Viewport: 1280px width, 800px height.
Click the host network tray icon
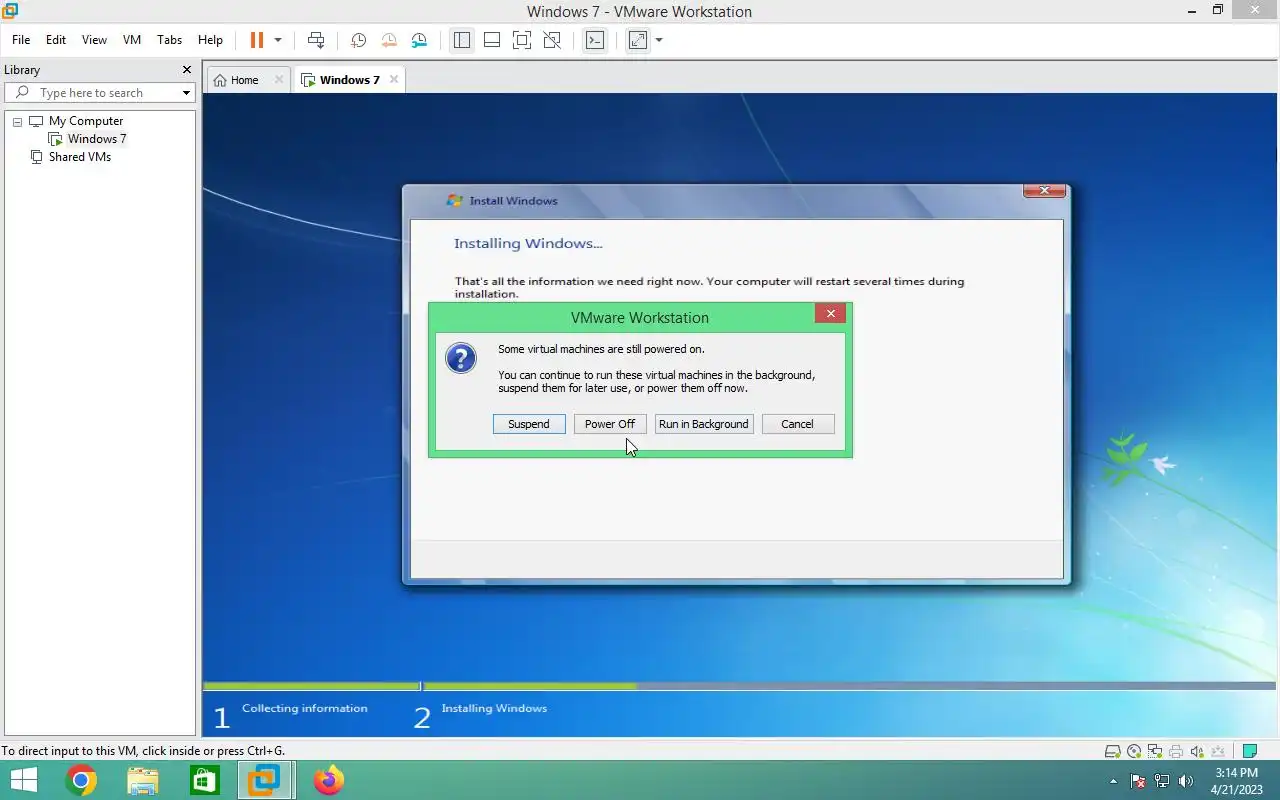pyautogui.click(x=1162, y=781)
